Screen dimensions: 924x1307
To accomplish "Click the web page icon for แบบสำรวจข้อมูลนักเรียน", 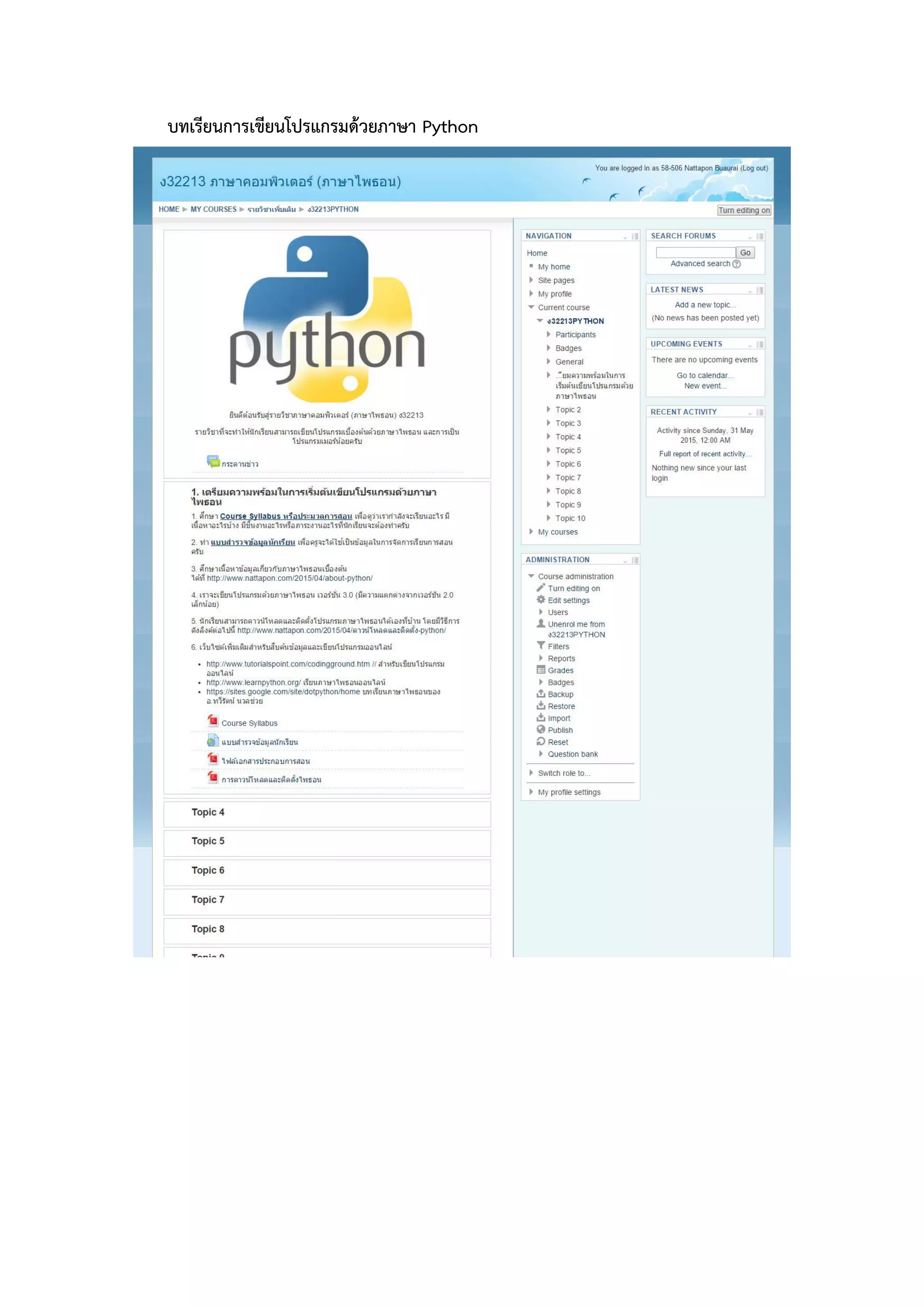I will pos(213,740).
